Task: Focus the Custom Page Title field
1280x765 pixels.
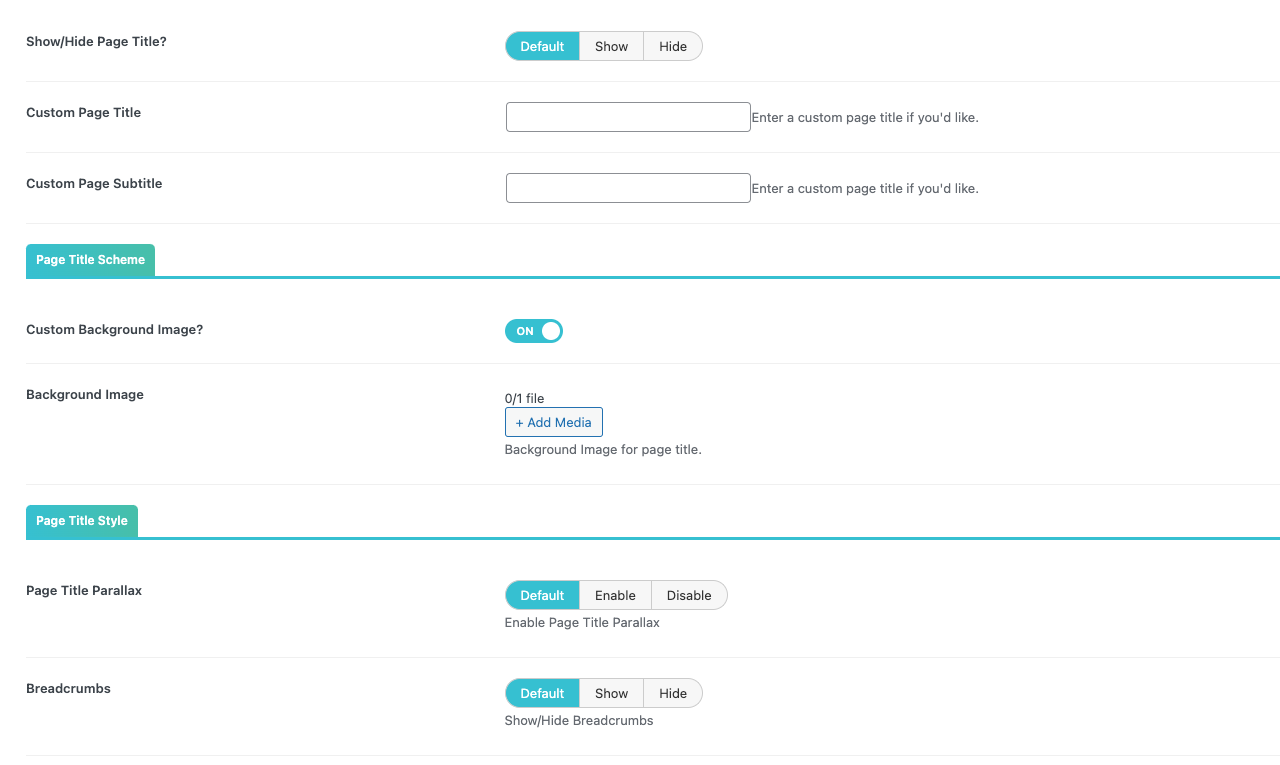Action: (628, 117)
